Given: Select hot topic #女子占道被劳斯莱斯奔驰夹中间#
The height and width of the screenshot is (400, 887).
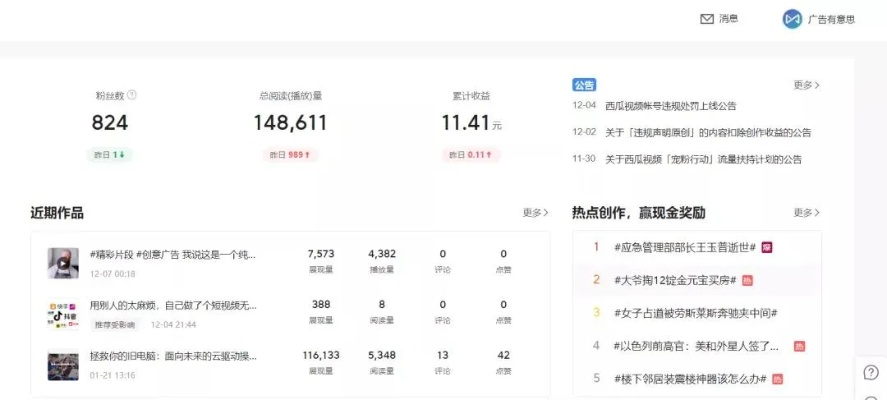Looking at the screenshot, I should pos(695,313).
